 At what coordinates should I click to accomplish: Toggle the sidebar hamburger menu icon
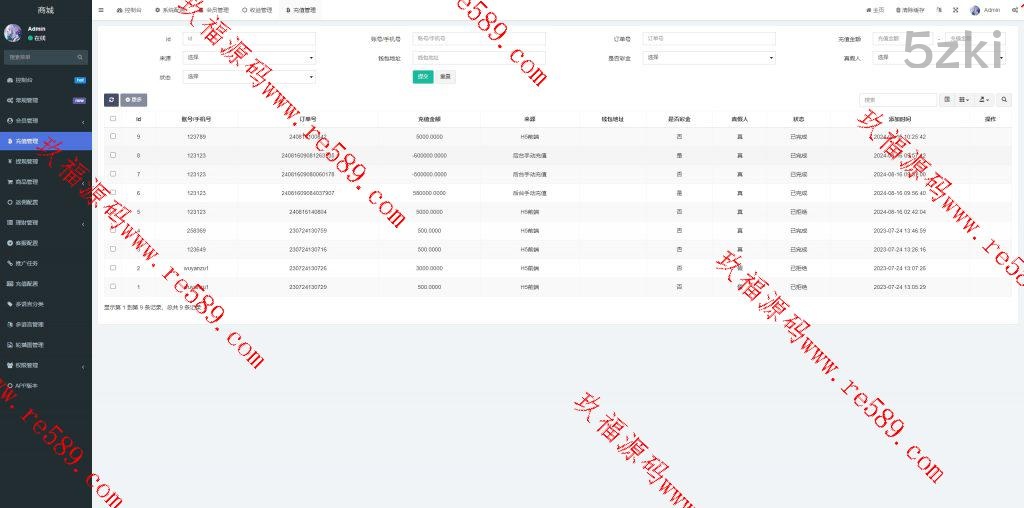101,10
